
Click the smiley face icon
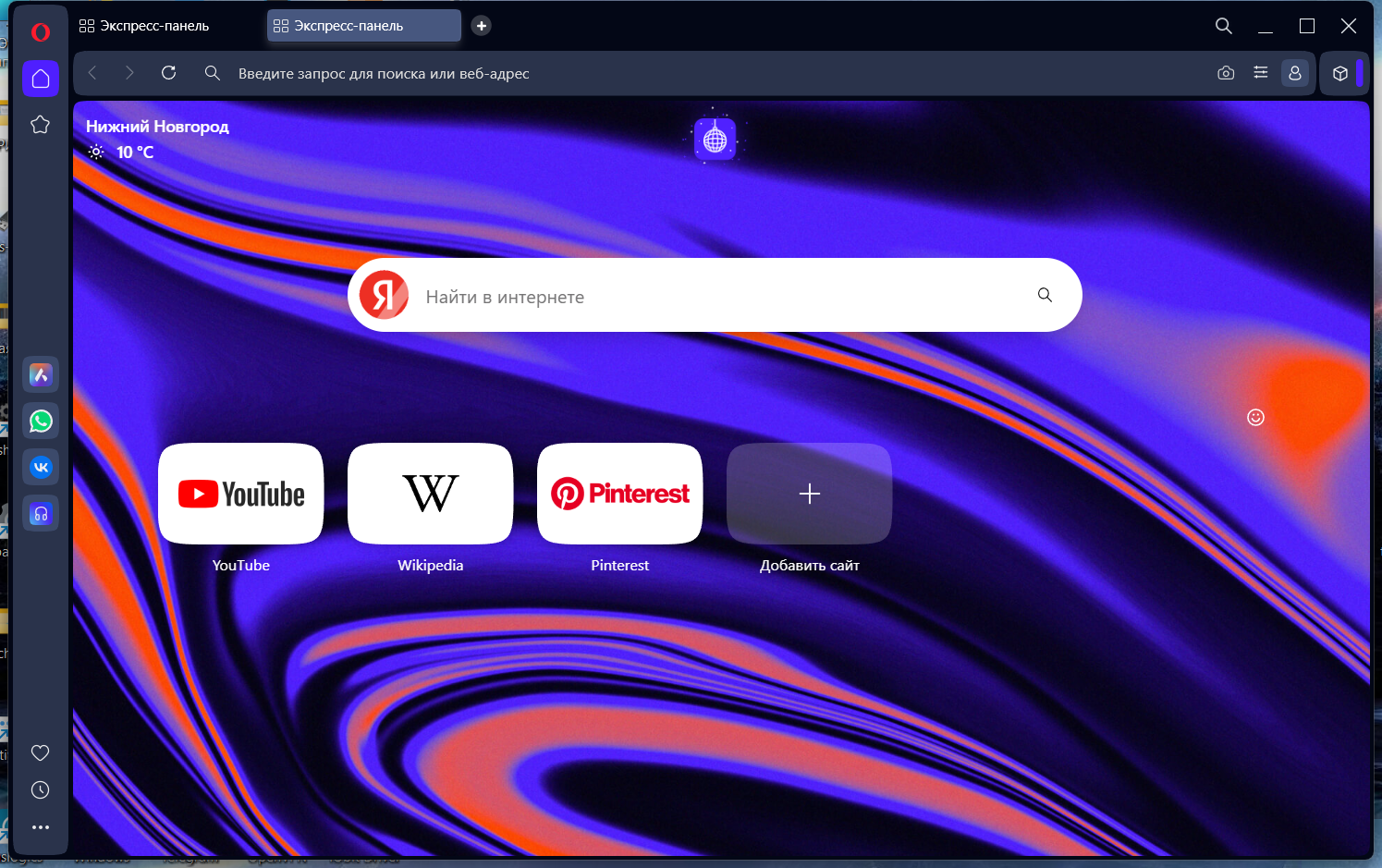tap(1255, 418)
